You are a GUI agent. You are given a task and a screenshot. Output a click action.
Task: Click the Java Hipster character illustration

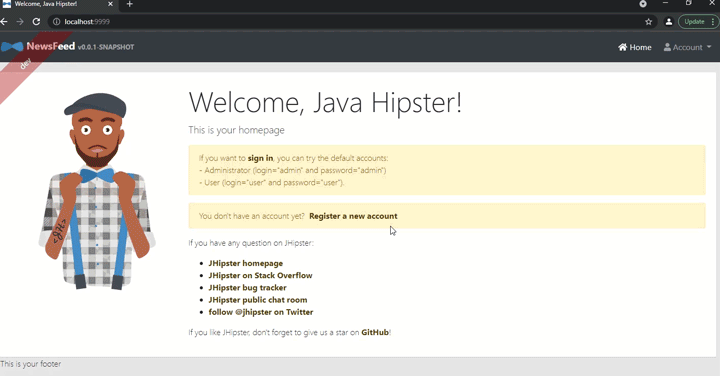pos(97,191)
